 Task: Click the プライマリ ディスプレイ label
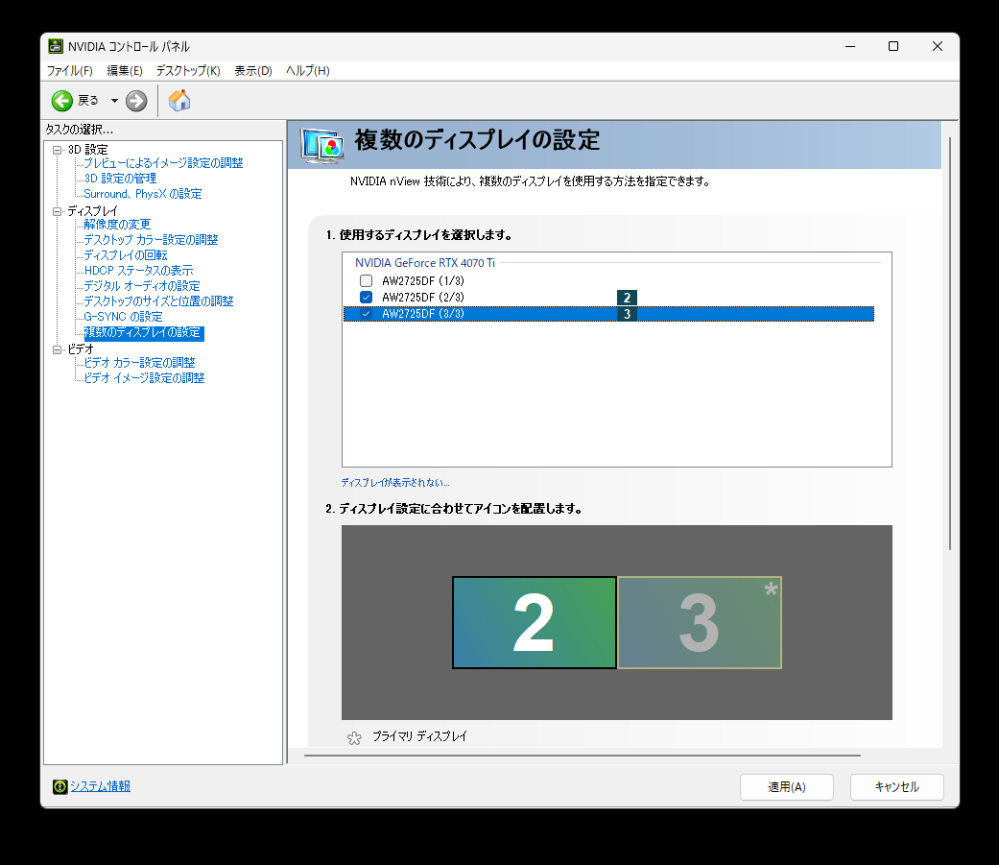tap(419, 736)
